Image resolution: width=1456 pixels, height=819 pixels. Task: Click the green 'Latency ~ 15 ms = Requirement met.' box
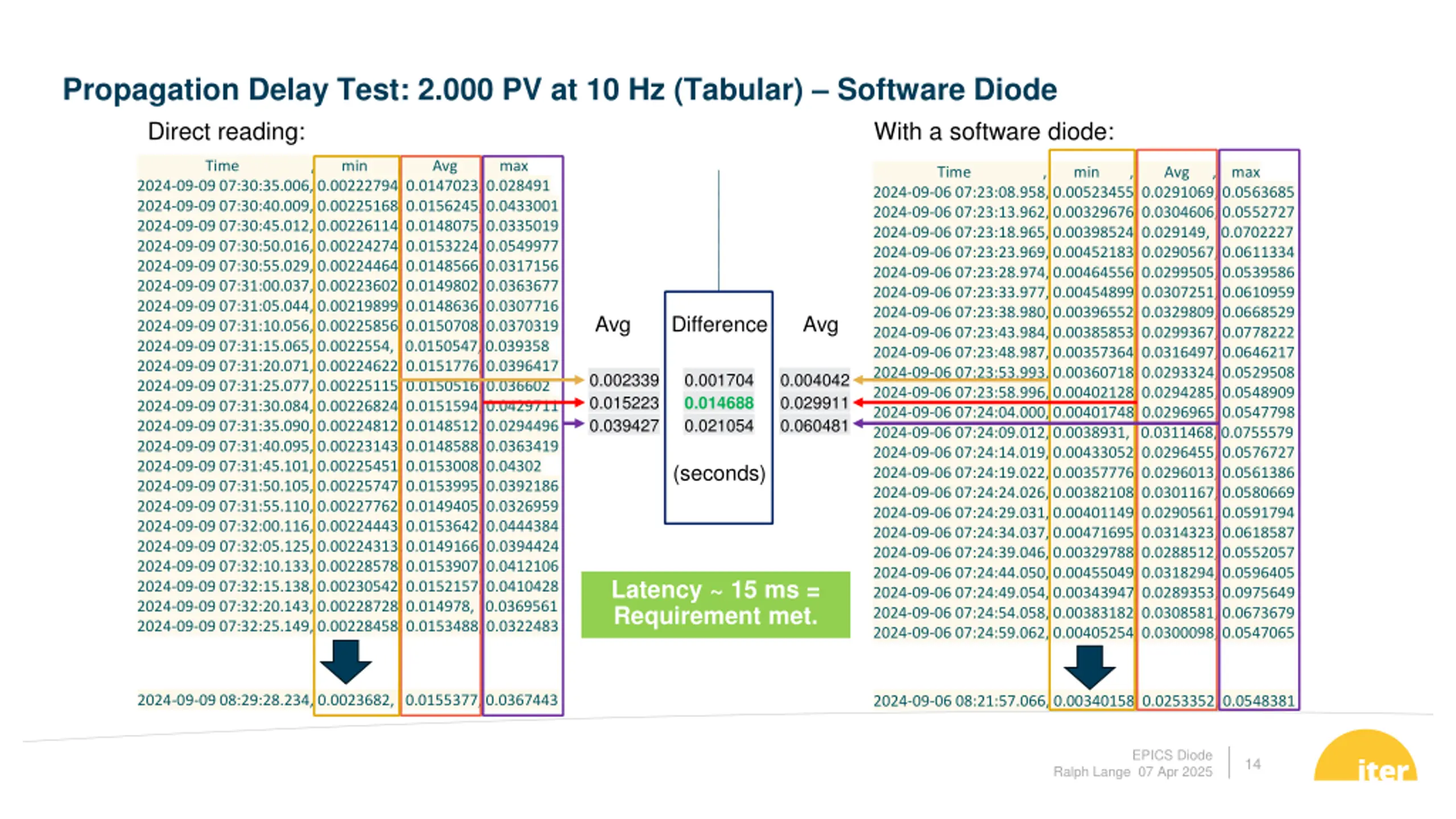(x=715, y=604)
